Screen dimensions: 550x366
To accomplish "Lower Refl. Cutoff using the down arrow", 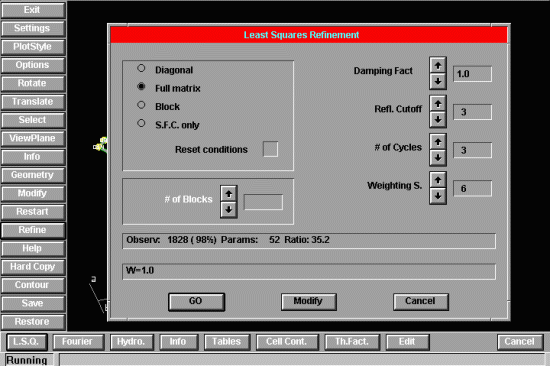I will pyautogui.click(x=438, y=119).
